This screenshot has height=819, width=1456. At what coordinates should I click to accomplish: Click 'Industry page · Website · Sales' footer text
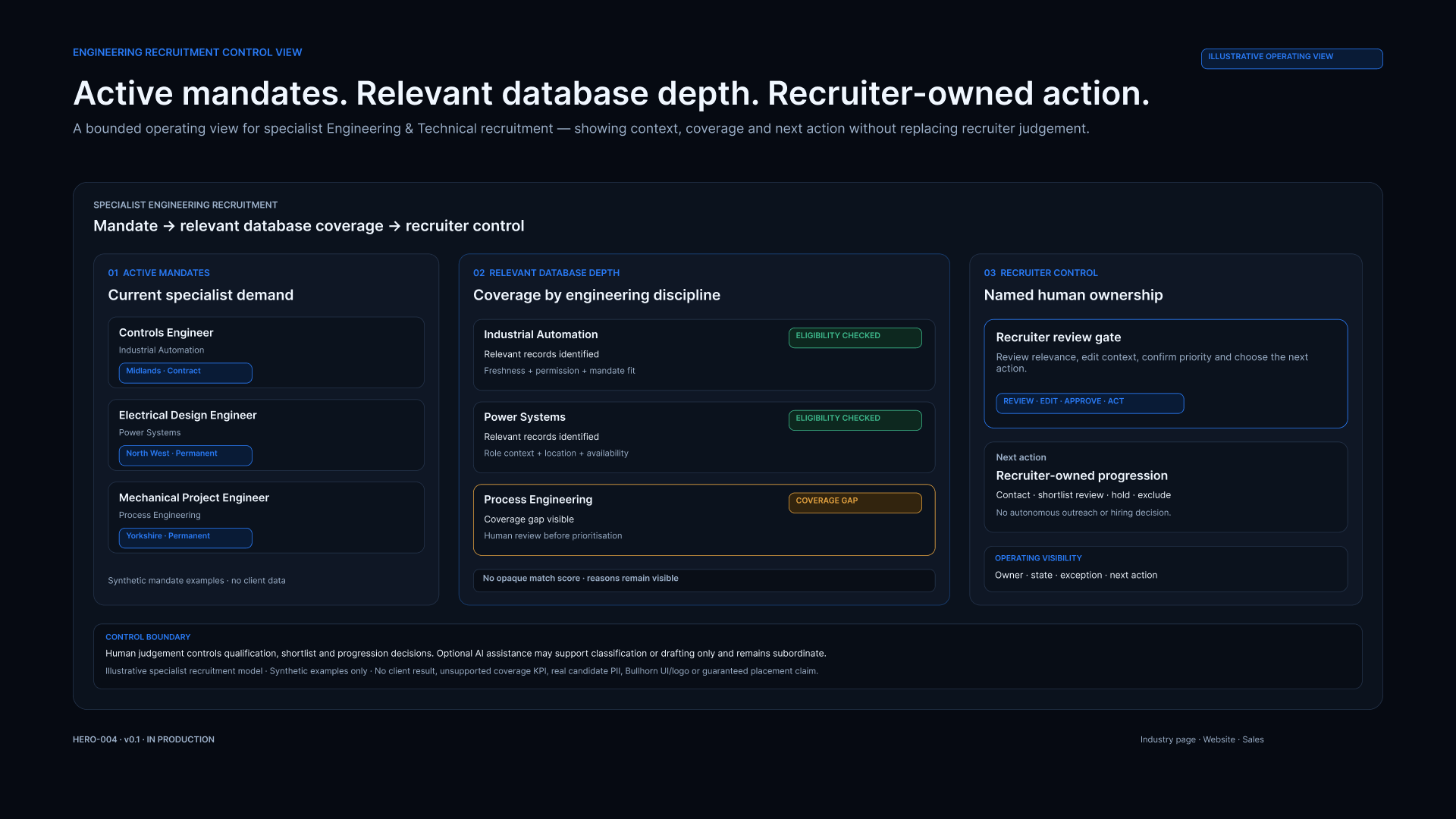pyautogui.click(x=1202, y=739)
